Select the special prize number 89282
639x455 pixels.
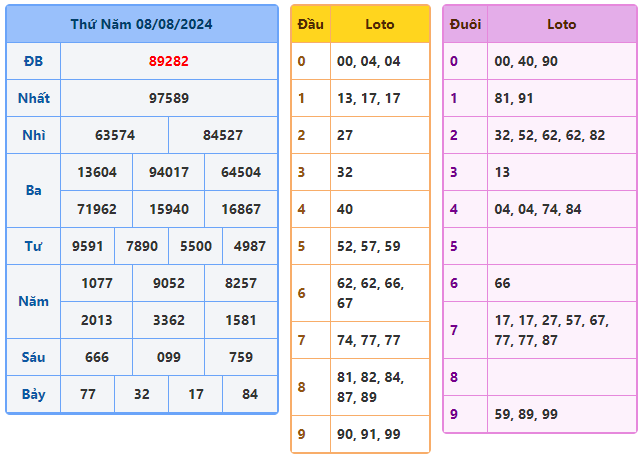168,61
